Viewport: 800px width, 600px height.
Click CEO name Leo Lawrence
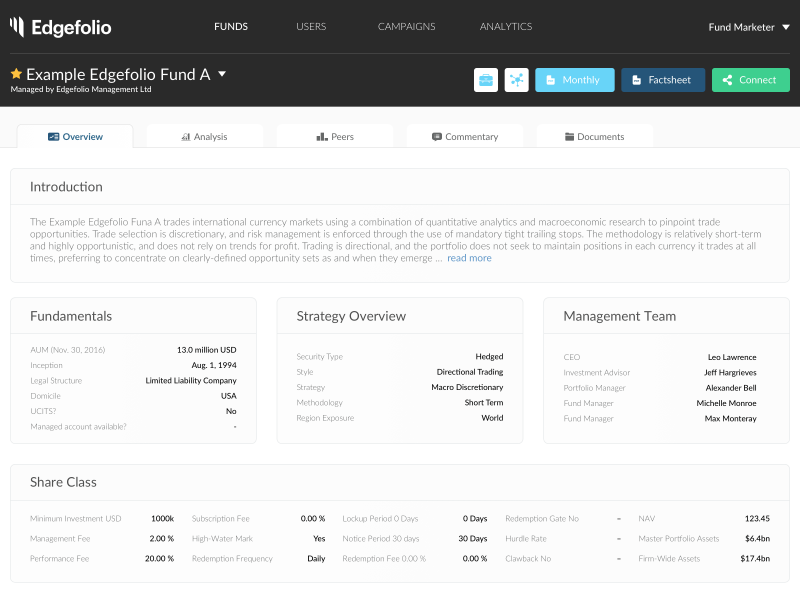tap(732, 357)
